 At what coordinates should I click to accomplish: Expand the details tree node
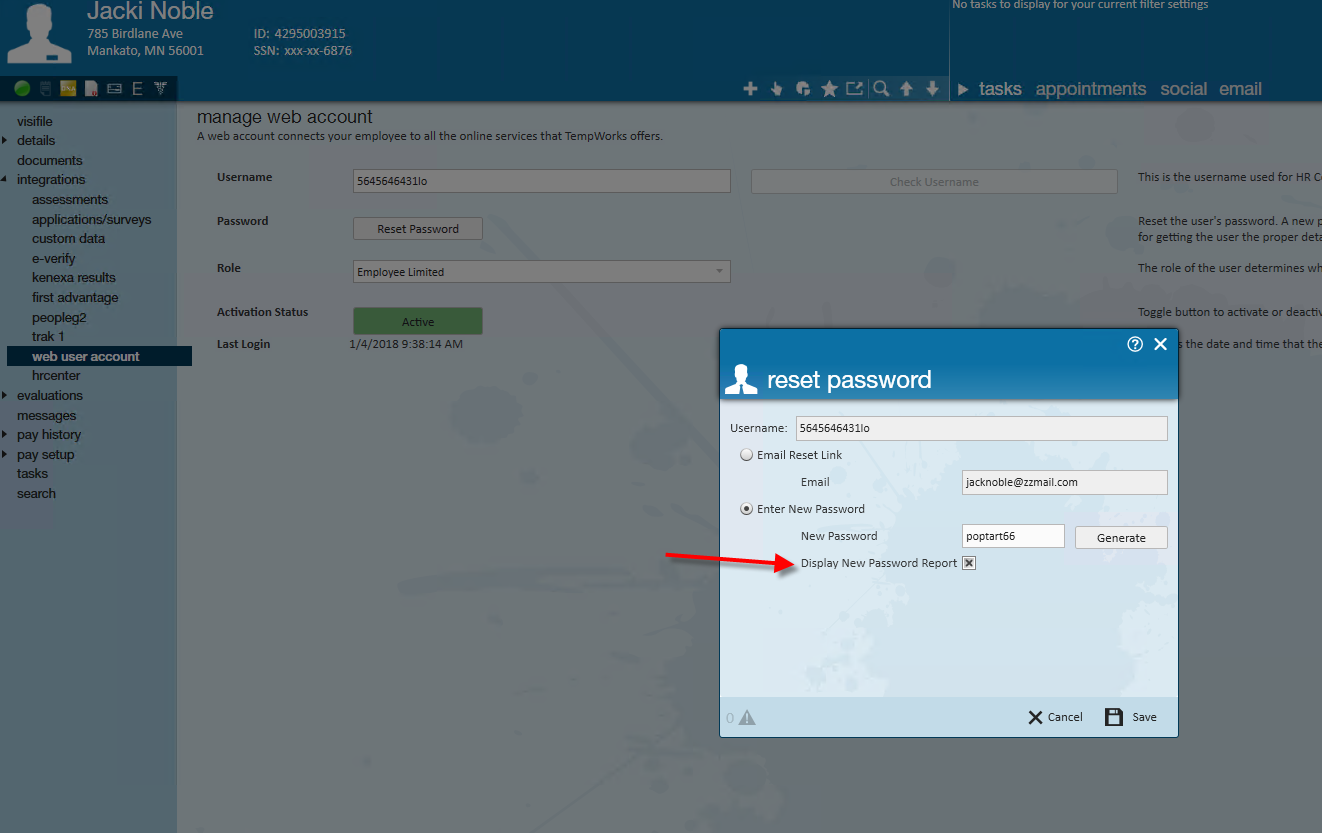click(5, 141)
